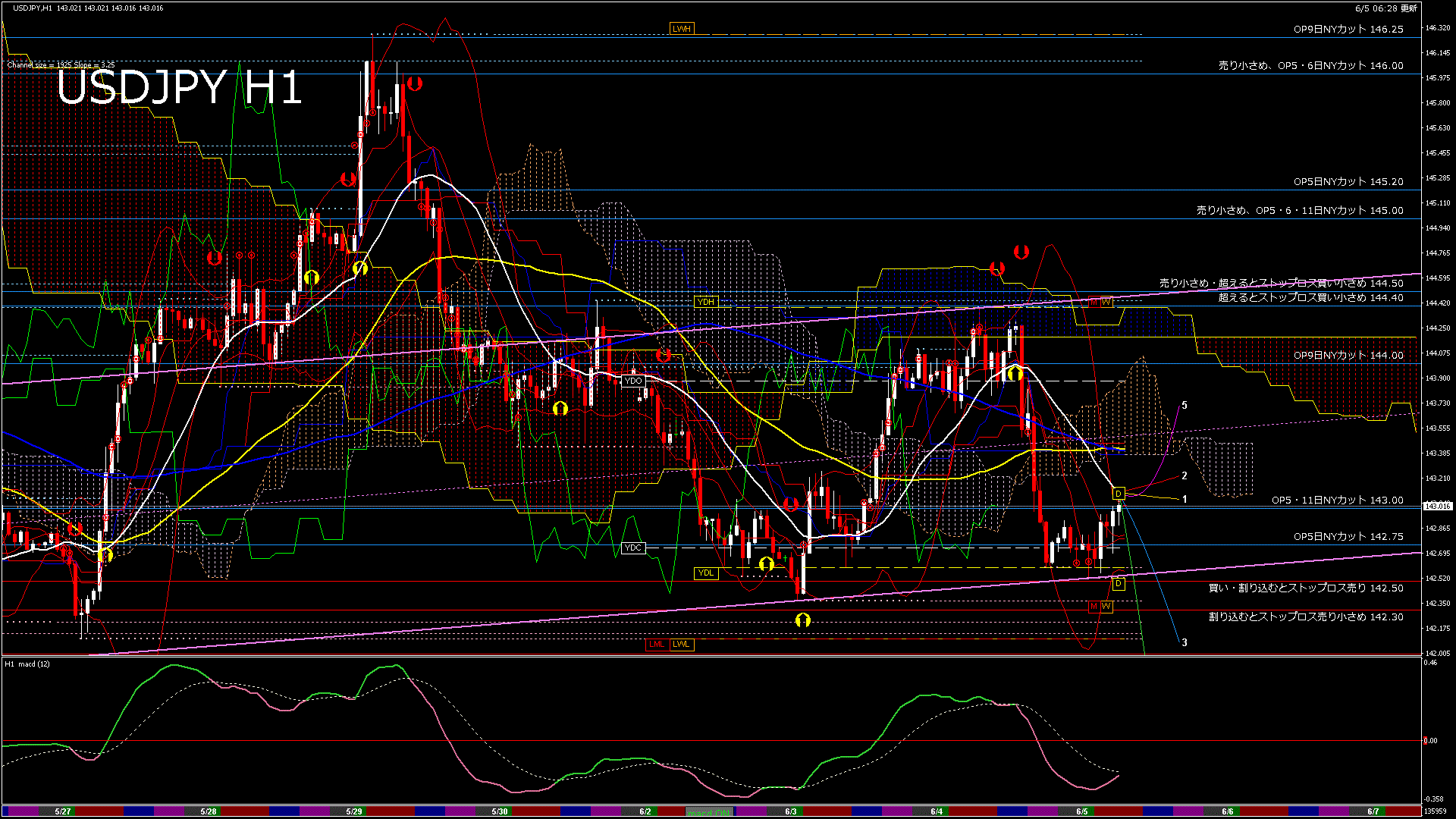Click the orange LWL marker at bottom
The height and width of the screenshot is (819, 1456).
point(682,645)
